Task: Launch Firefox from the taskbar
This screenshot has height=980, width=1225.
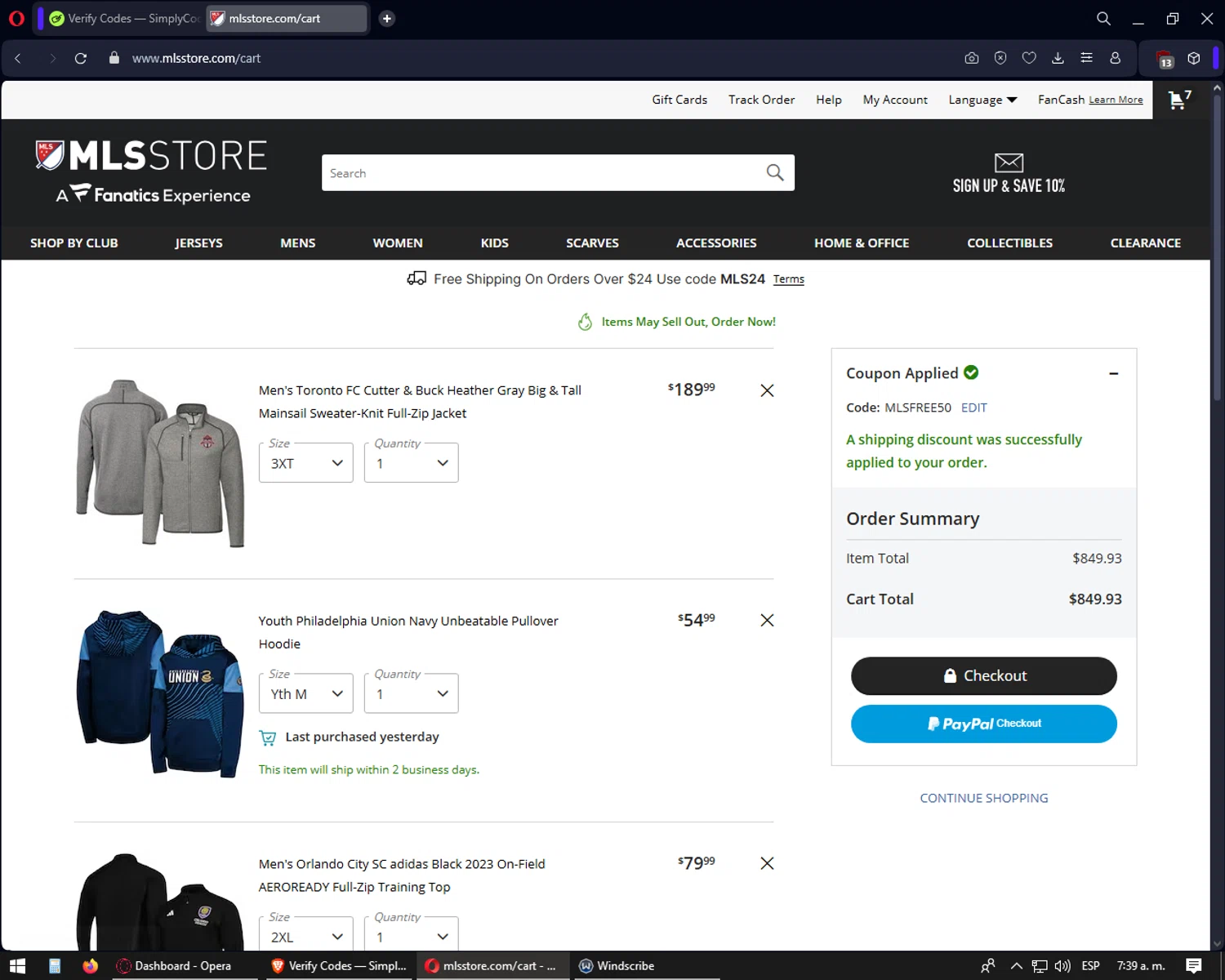Action: coord(90,966)
